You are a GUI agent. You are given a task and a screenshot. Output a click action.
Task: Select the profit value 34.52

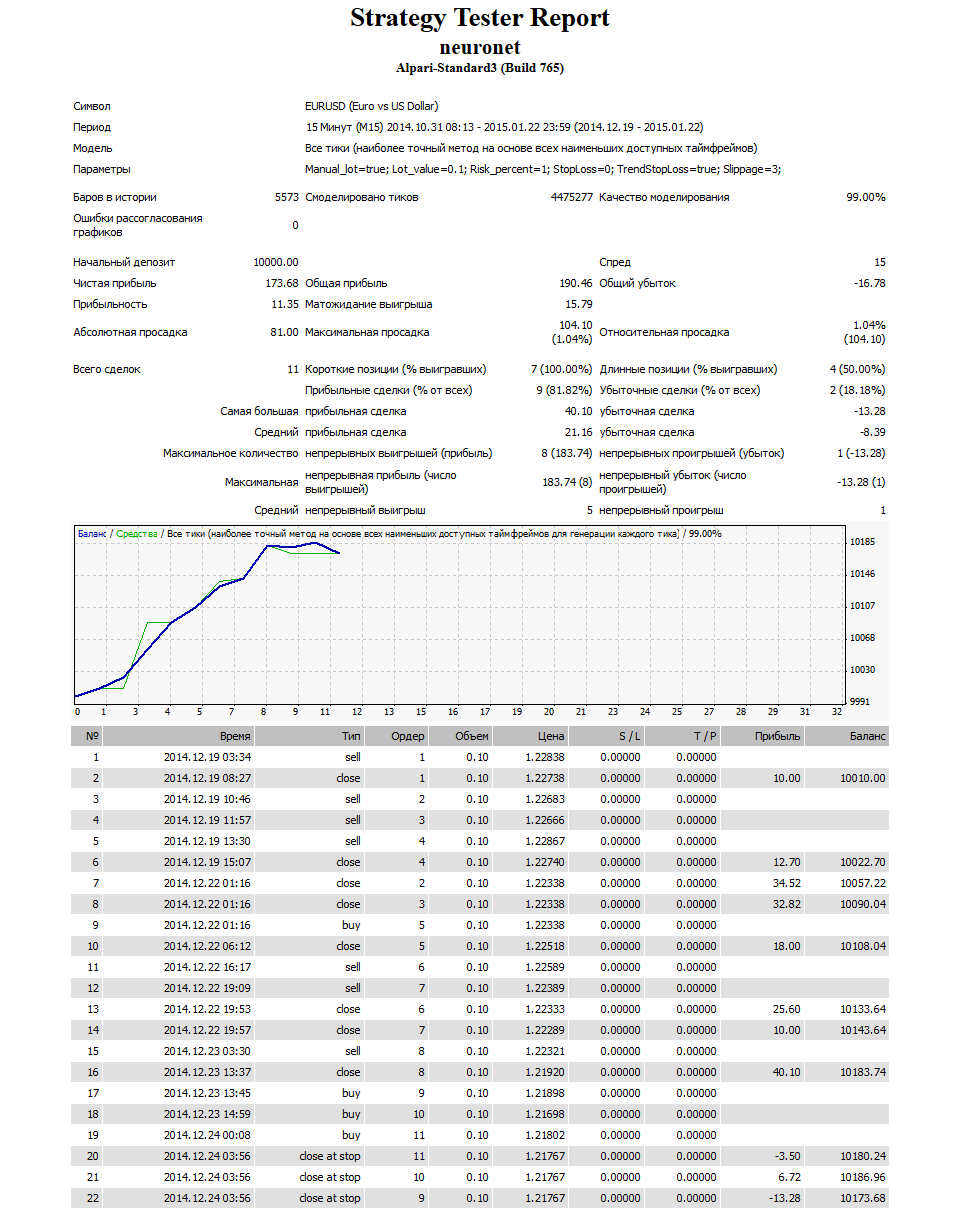pyautogui.click(x=787, y=883)
